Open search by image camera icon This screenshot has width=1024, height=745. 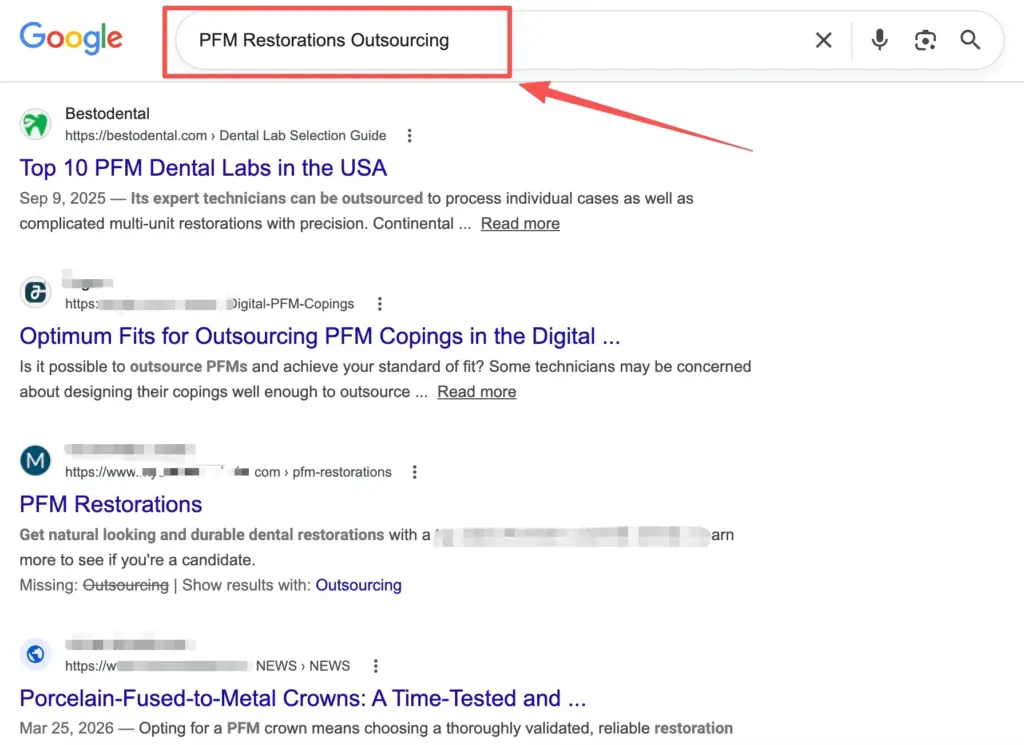tap(925, 40)
